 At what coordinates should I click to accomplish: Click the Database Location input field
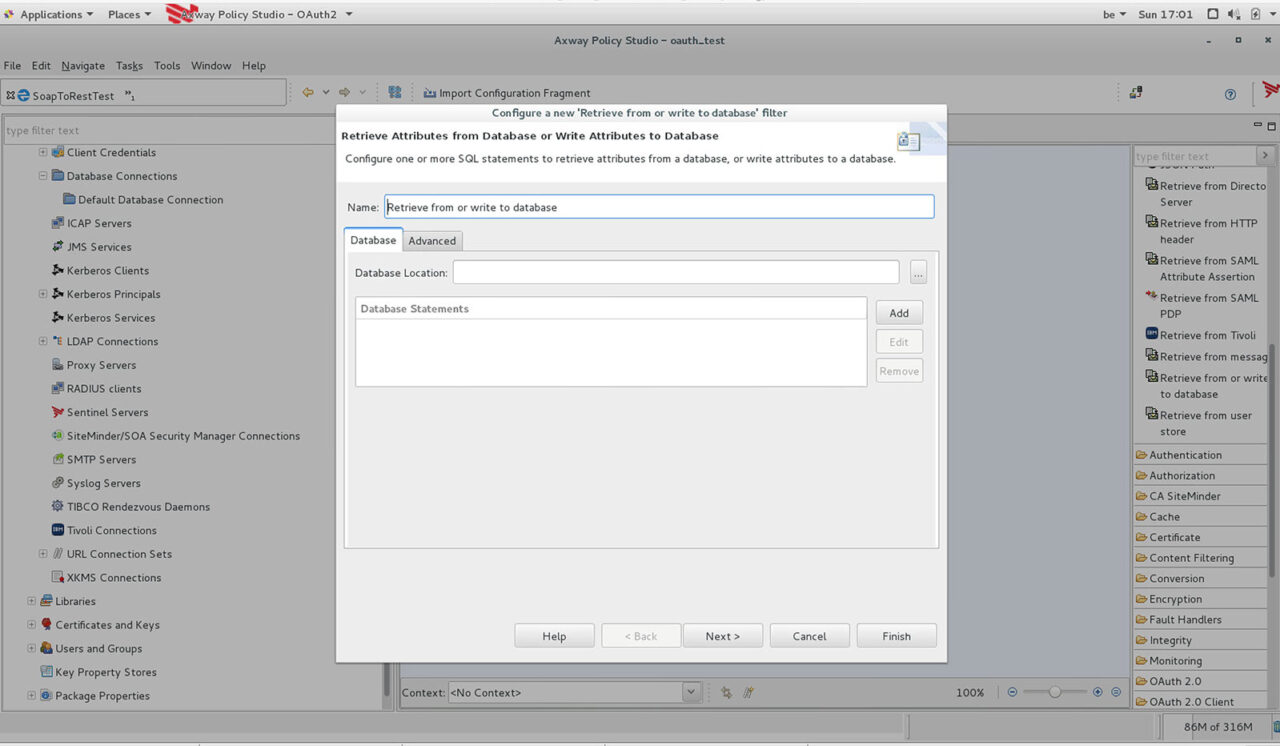[x=675, y=272]
